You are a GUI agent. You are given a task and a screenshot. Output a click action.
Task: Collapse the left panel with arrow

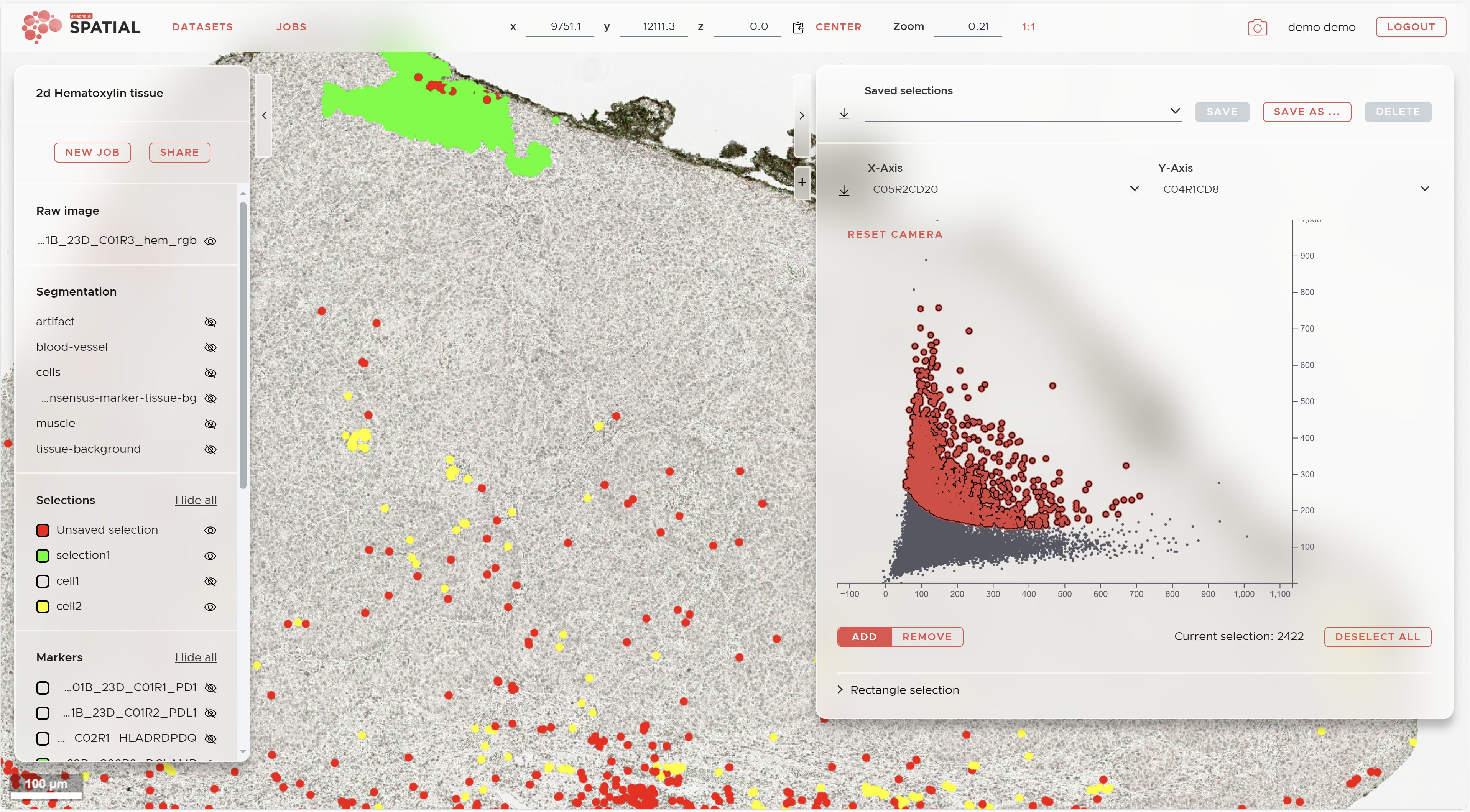[264, 116]
